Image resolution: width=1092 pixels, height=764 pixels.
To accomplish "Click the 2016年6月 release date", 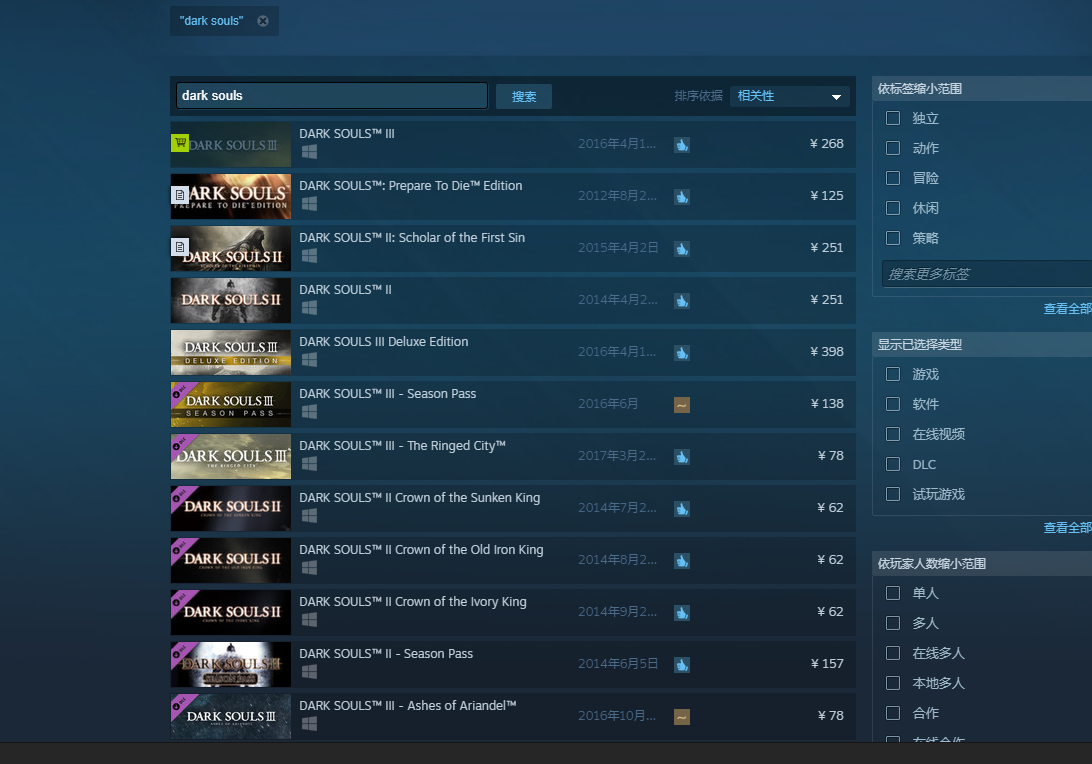I will point(608,404).
